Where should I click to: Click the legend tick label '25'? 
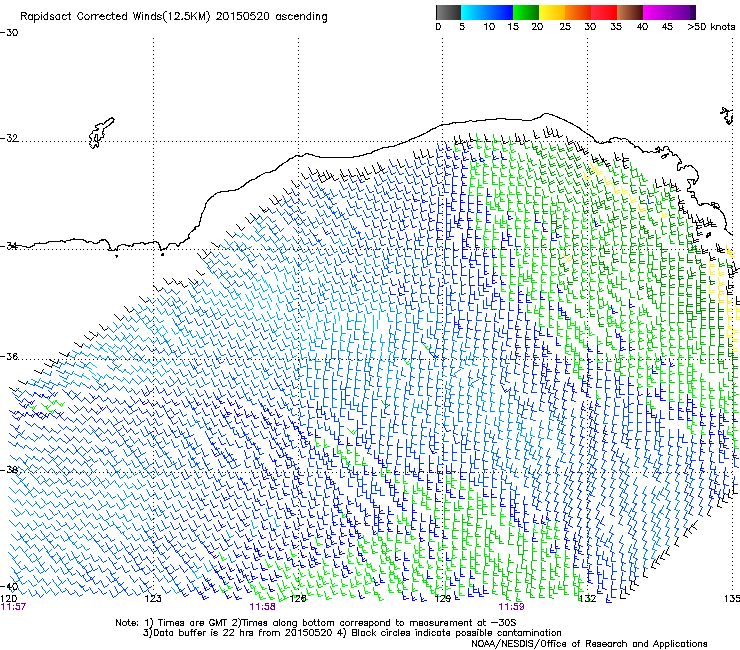565,27
